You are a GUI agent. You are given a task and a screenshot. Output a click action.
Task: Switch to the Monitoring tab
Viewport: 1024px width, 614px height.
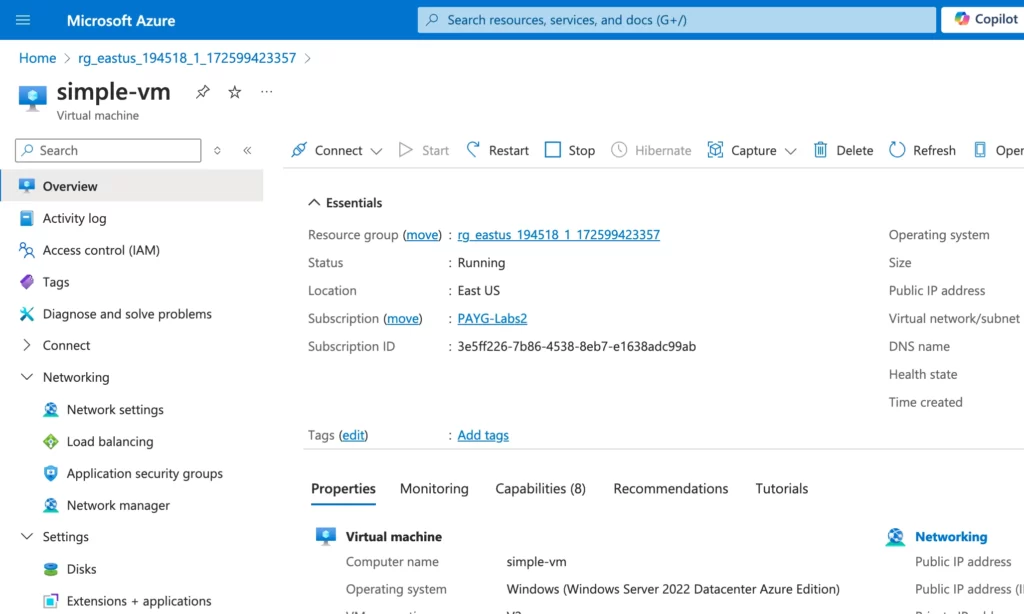(x=434, y=489)
